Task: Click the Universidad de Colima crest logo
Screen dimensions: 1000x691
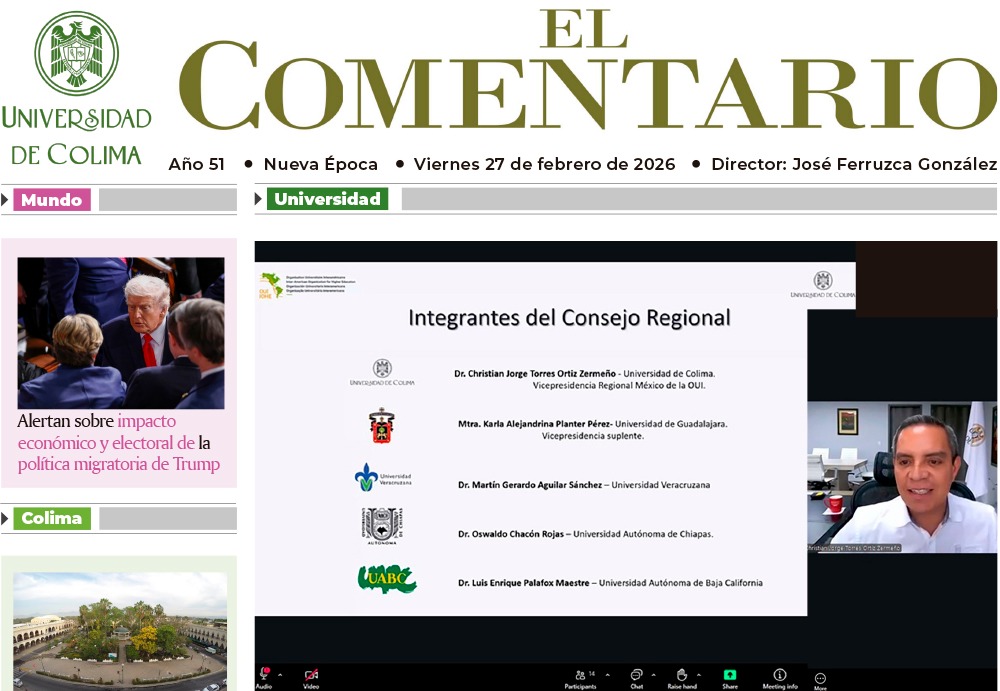Action: pos(76,53)
